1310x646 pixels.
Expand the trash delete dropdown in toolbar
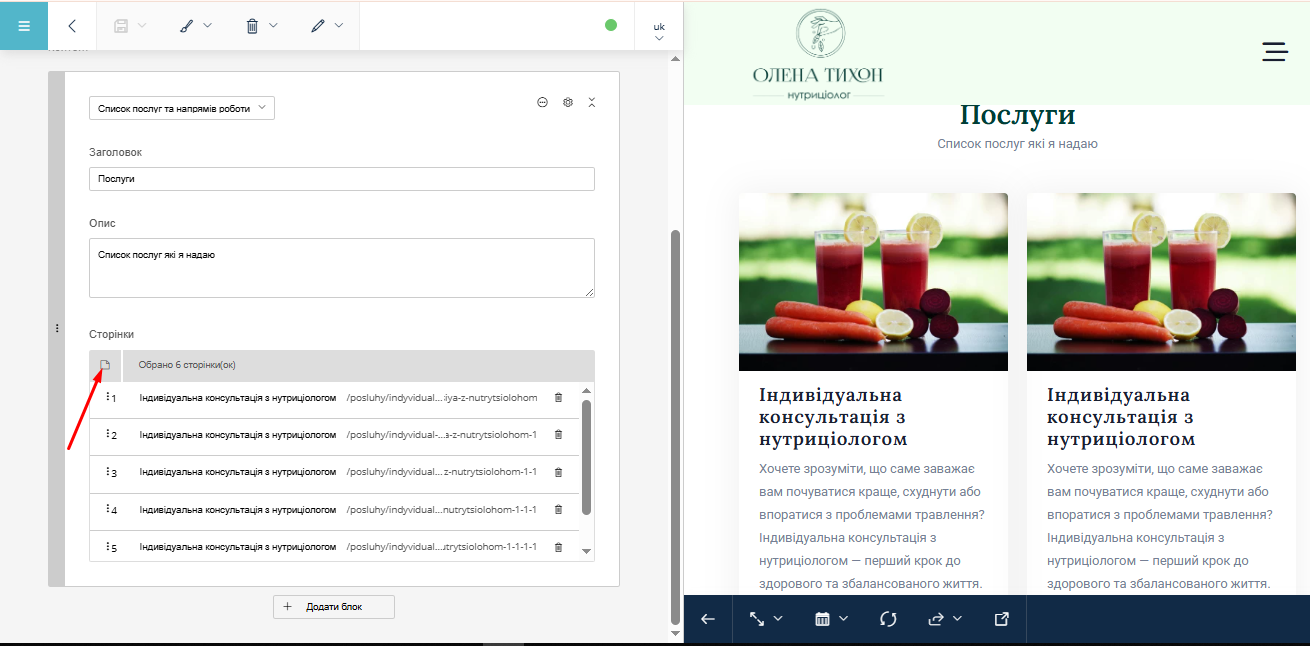pos(262,26)
